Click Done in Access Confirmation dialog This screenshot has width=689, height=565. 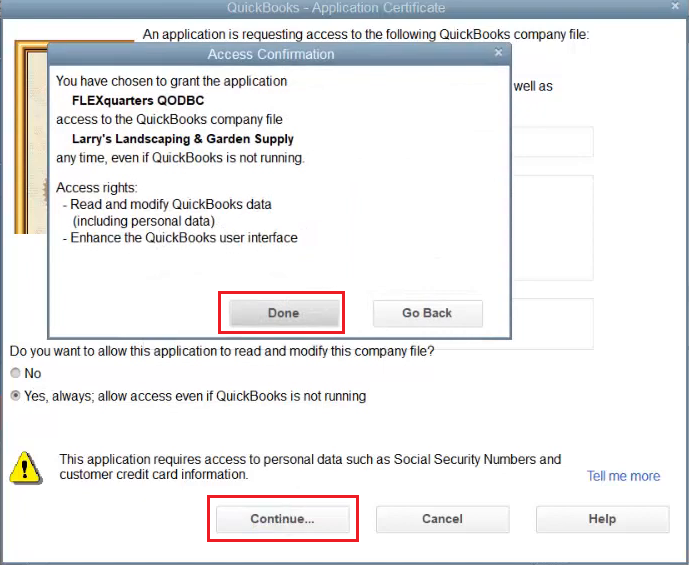284,313
